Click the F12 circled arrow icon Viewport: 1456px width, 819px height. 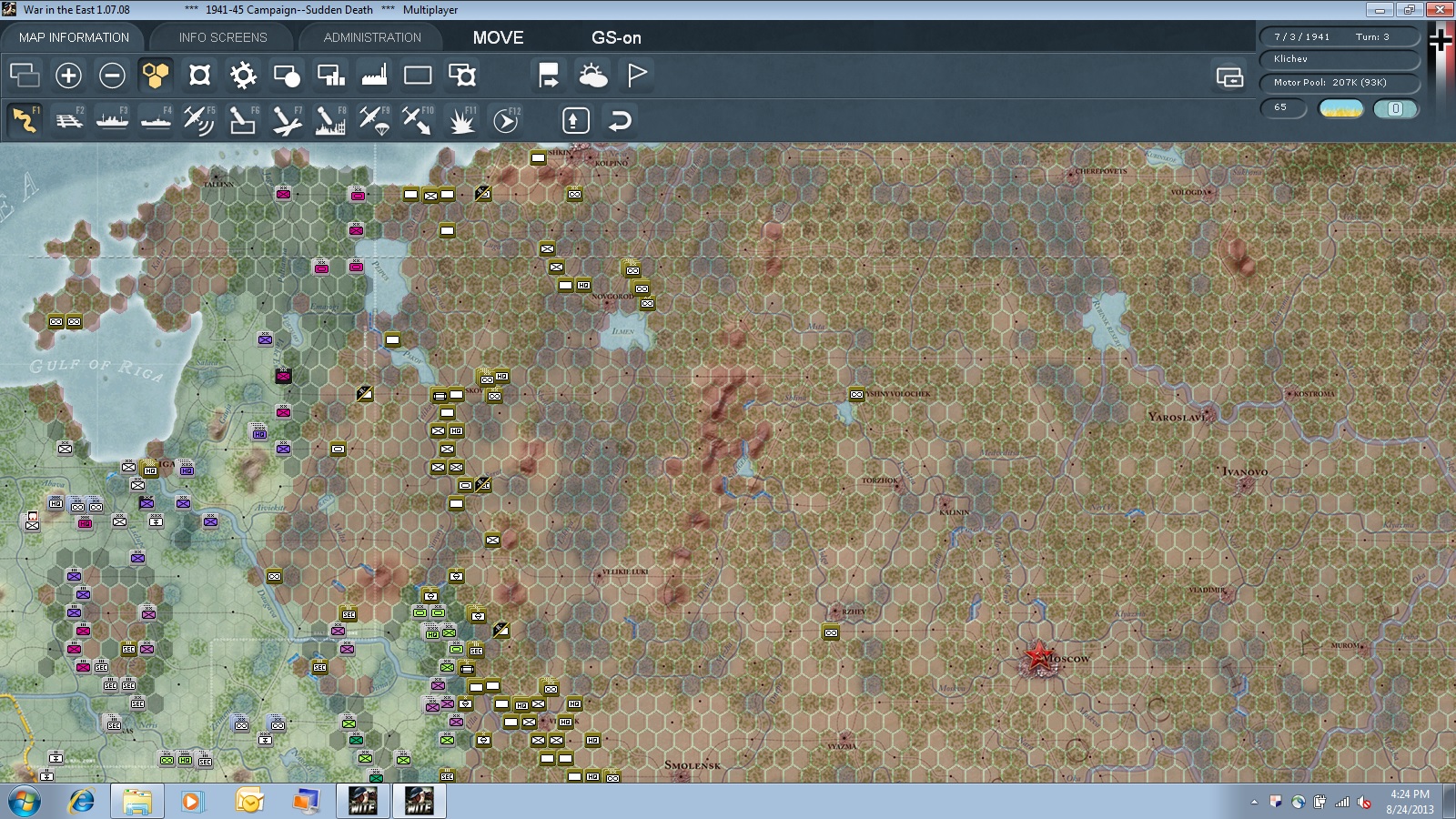pos(506,120)
